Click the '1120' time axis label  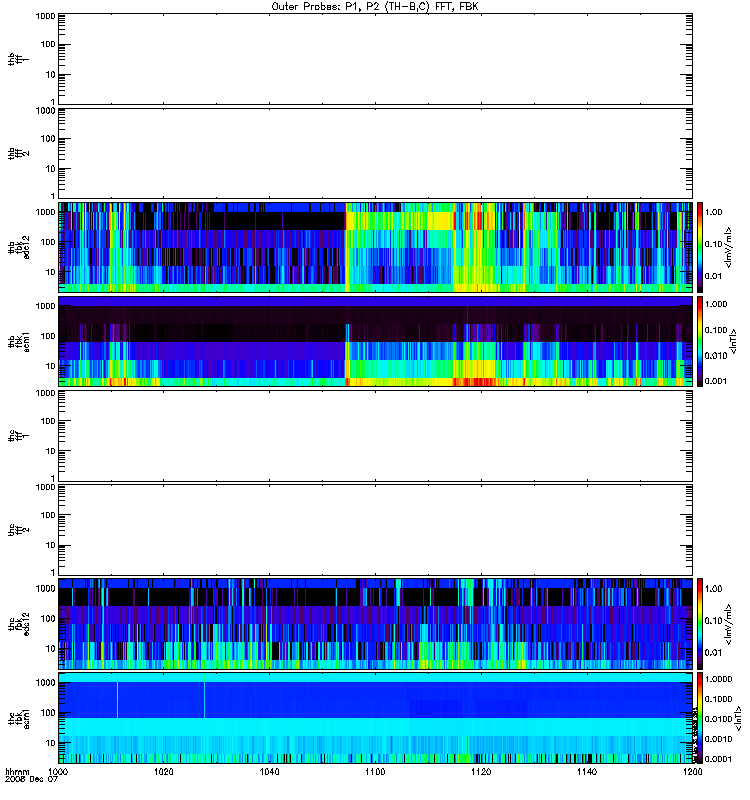point(481,771)
